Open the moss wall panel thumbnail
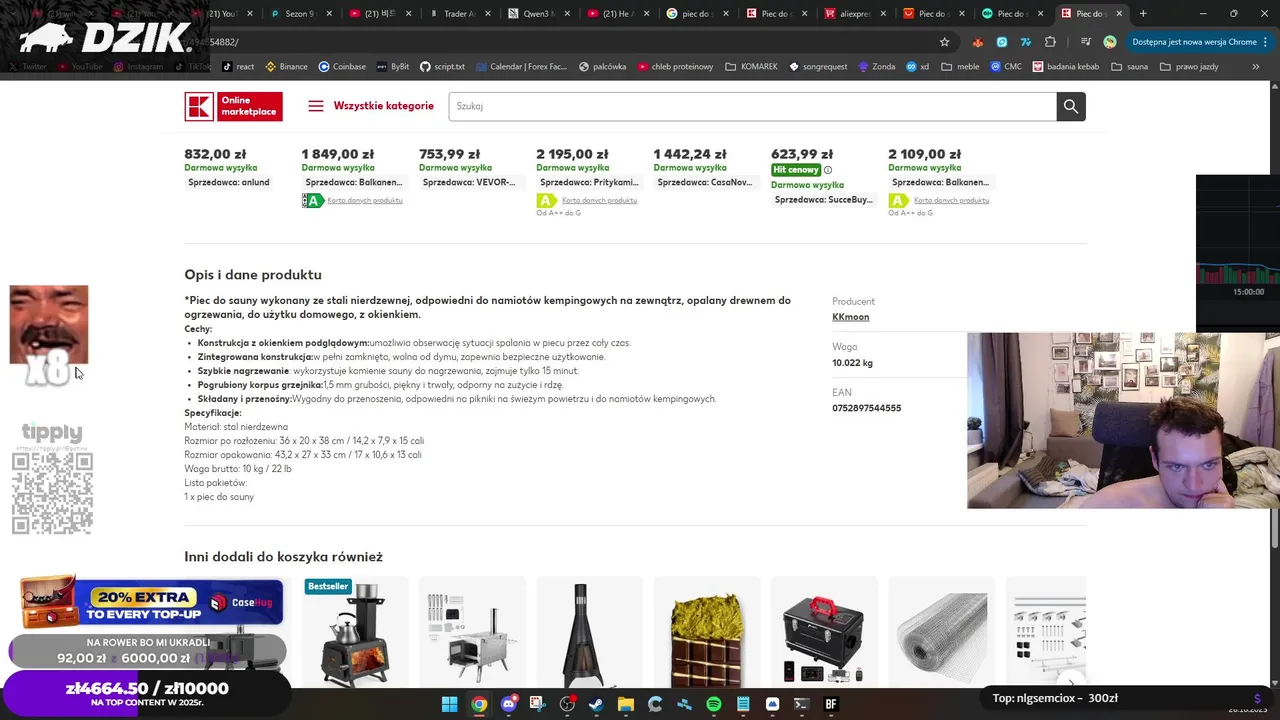1280x720 pixels. [707, 632]
